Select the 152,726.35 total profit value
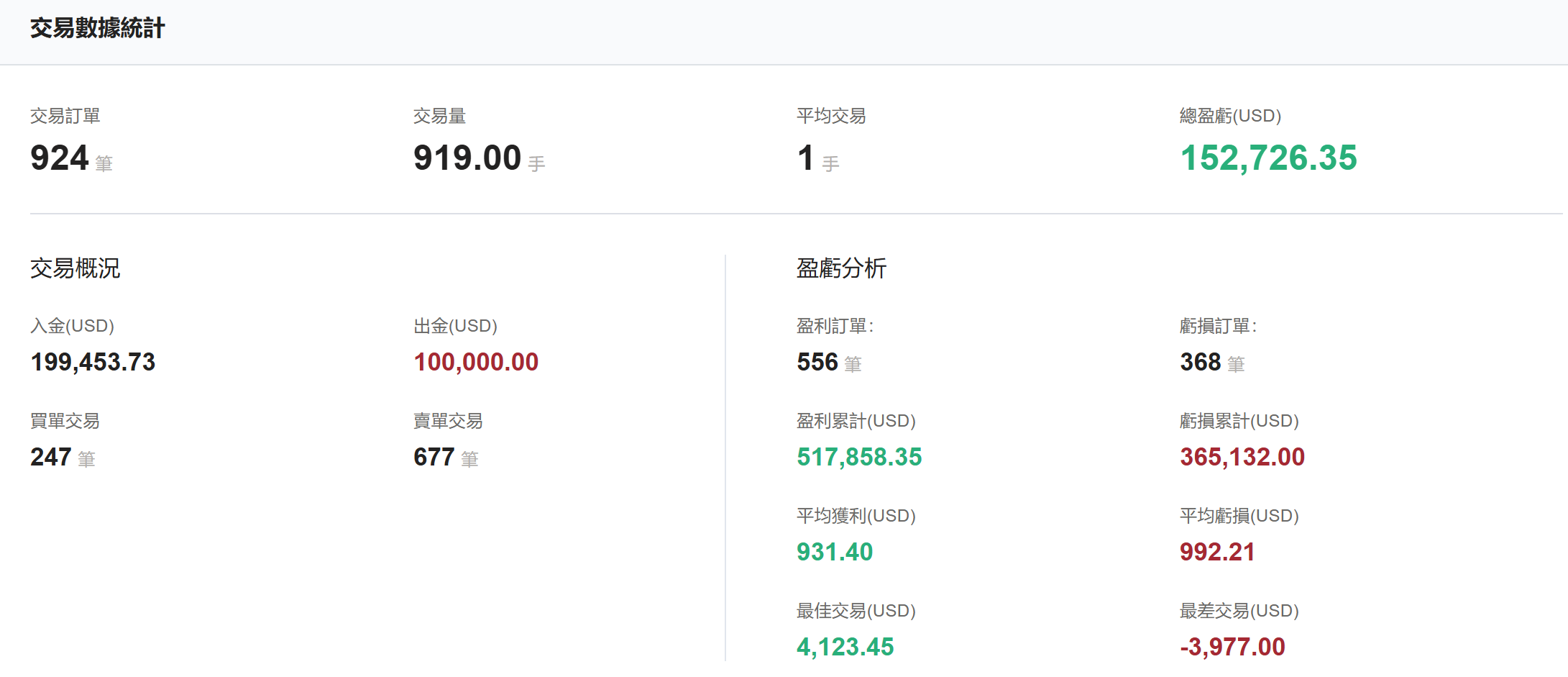Viewport: 1568px width, 677px height. 1268,158
